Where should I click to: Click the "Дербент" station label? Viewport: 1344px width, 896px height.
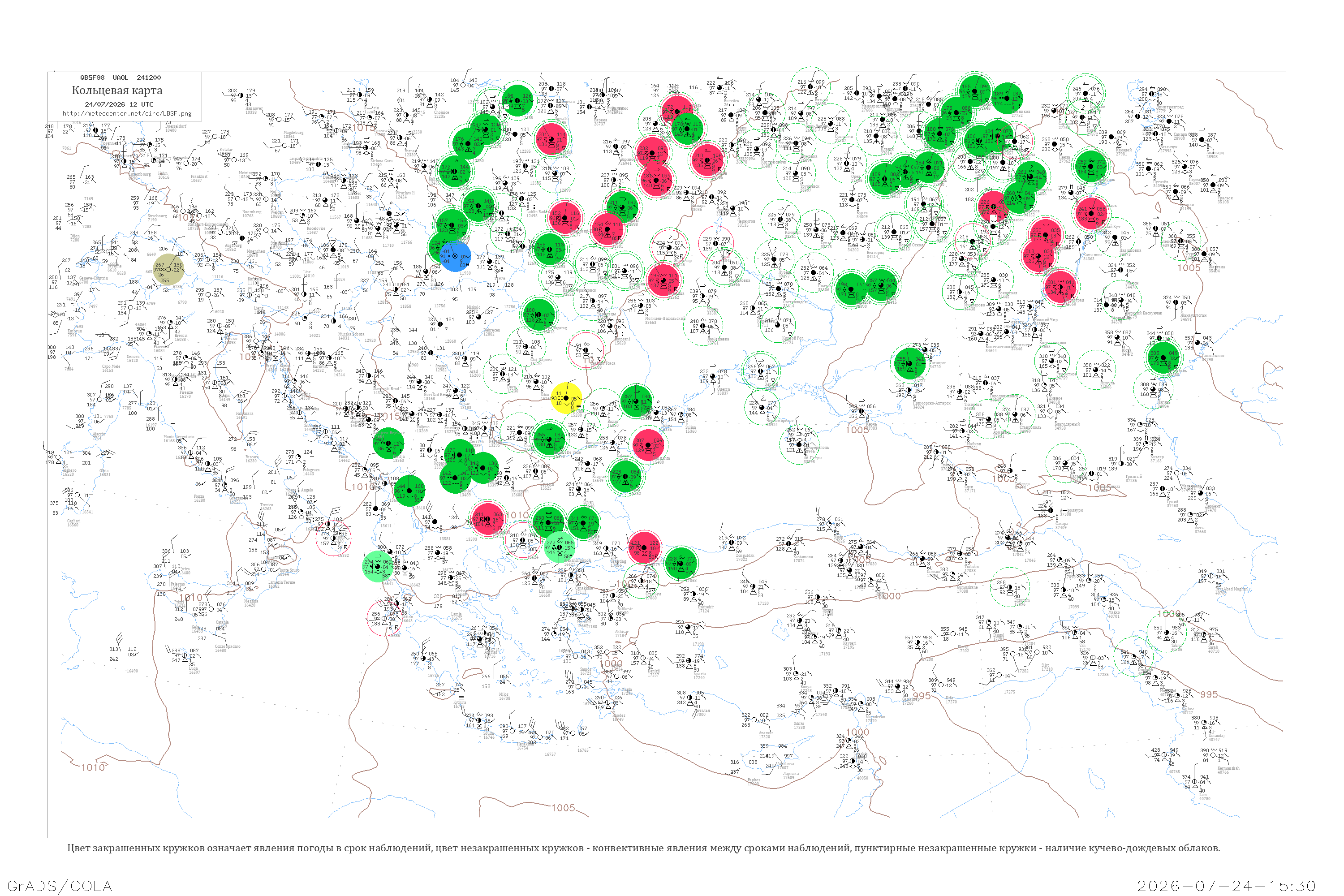tap(1213, 506)
